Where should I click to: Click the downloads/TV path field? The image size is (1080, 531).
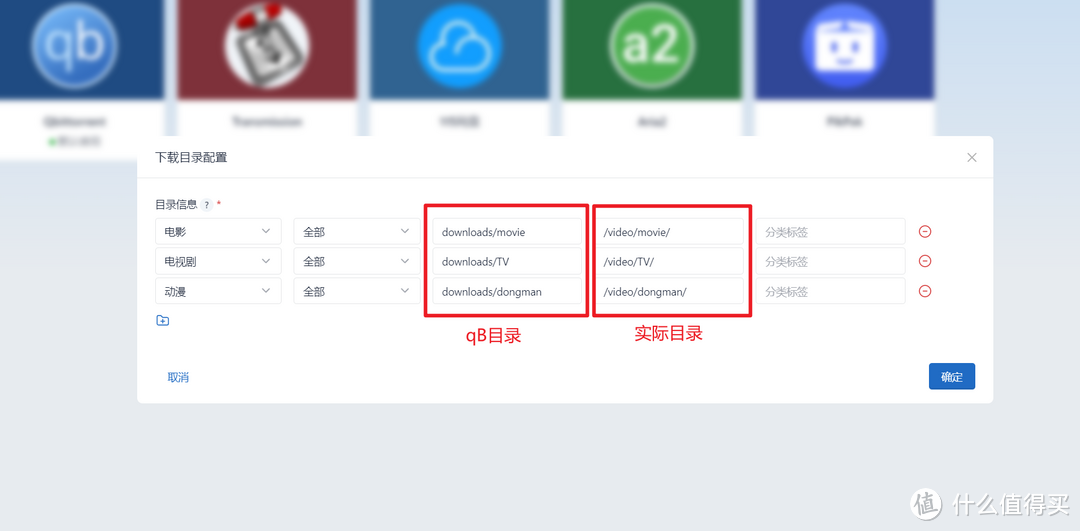(x=507, y=261)
